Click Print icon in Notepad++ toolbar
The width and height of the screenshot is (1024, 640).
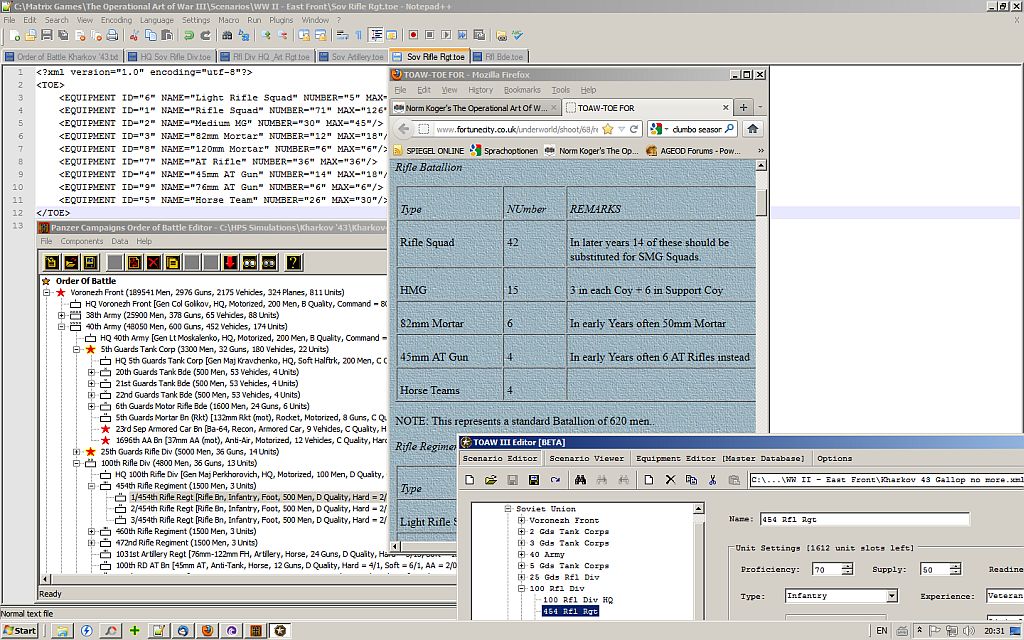pyautogui.click(x=112, y=35)
